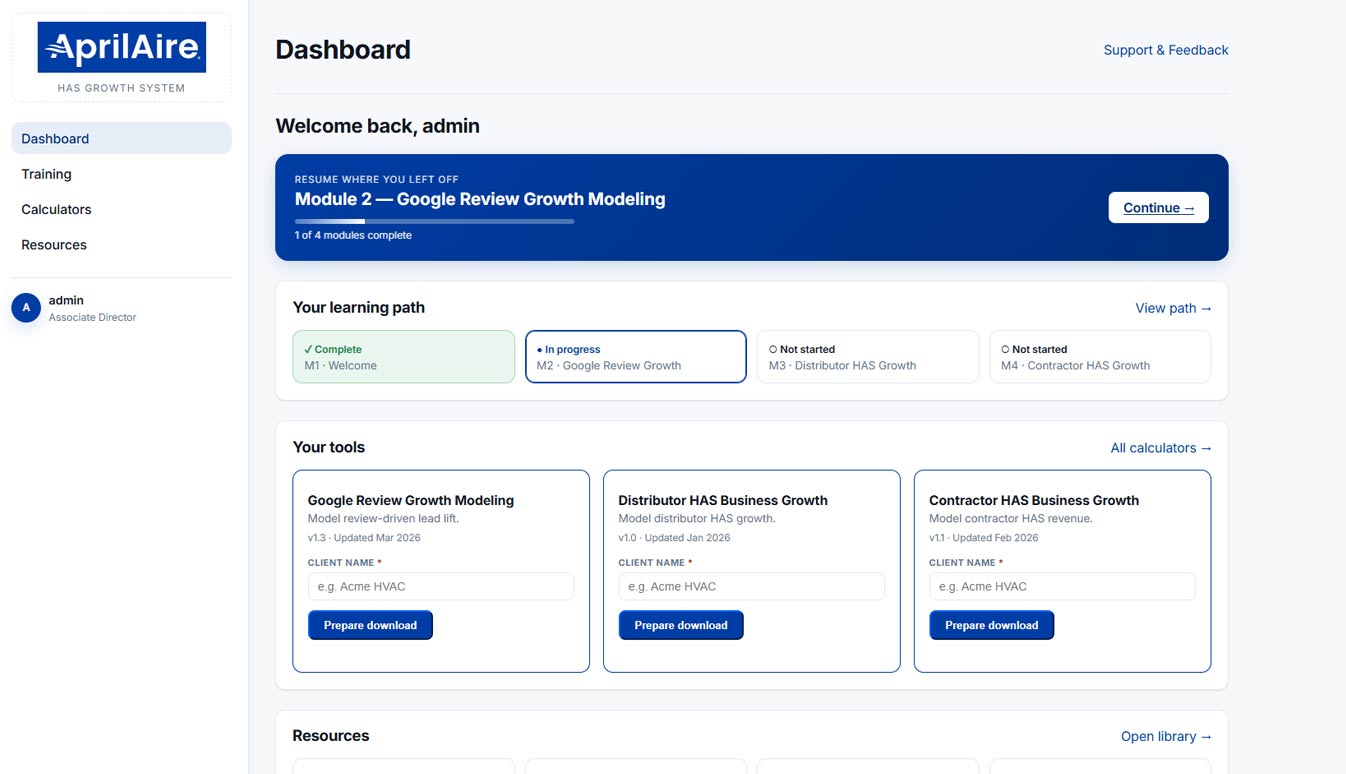Click the 'Model distributor HAS growth.' description
Image resolution: width=1346 pixels, height=774 pixels.
point(697,519)
